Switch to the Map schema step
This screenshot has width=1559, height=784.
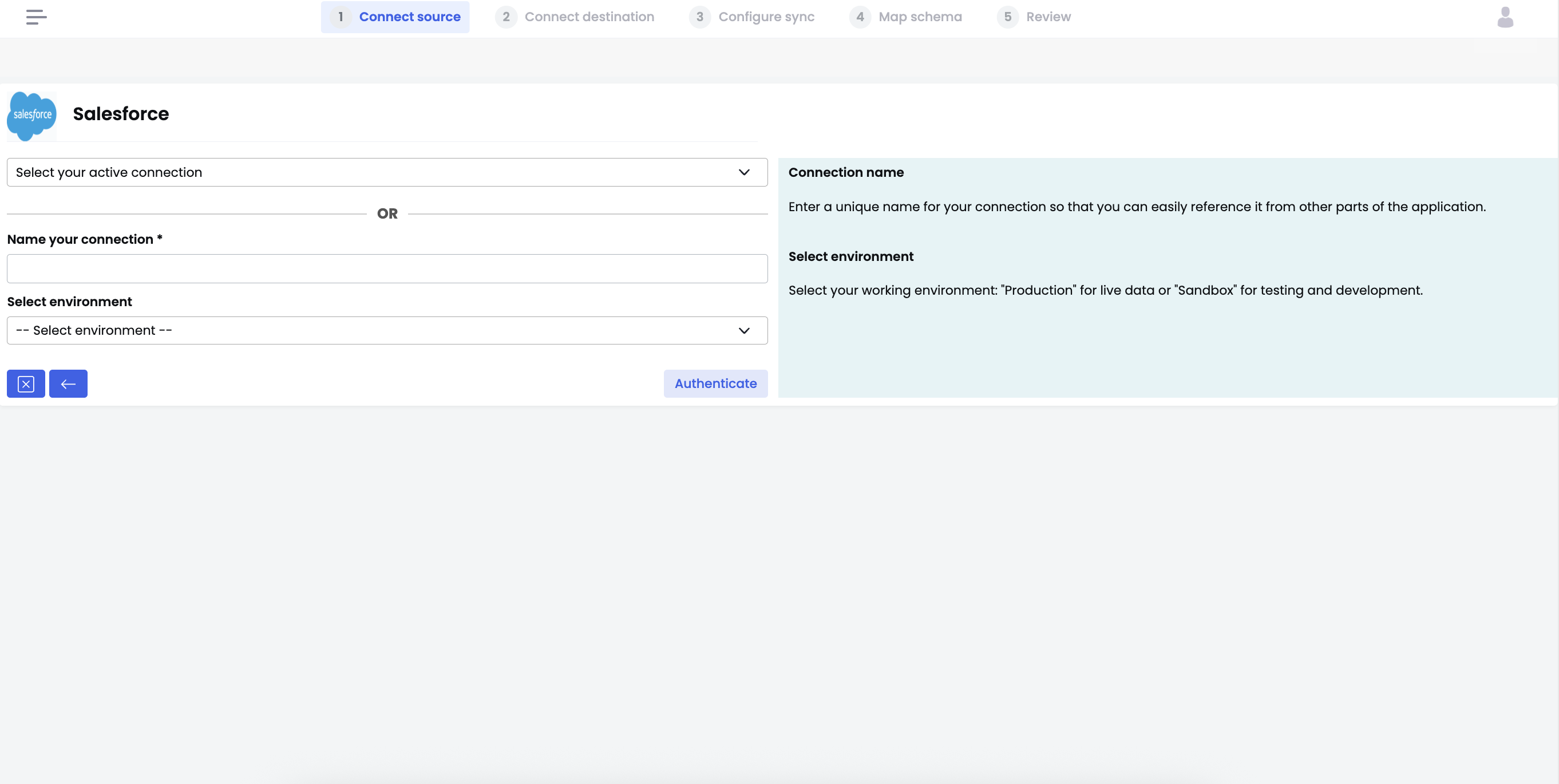[x=906, y=17]
